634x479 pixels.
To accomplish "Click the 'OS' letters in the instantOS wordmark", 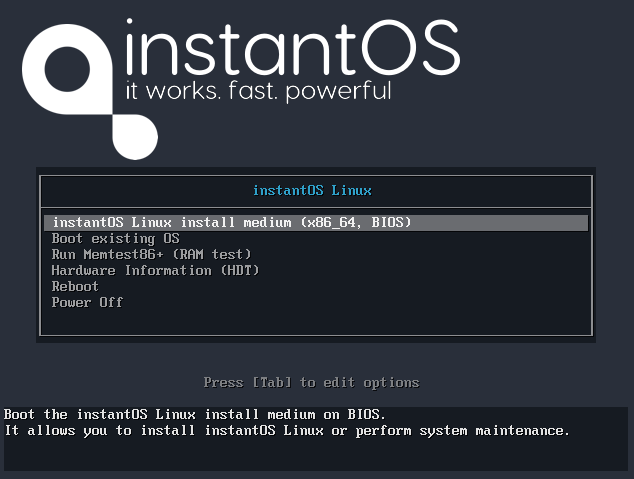I will click(x=420, y=47).
